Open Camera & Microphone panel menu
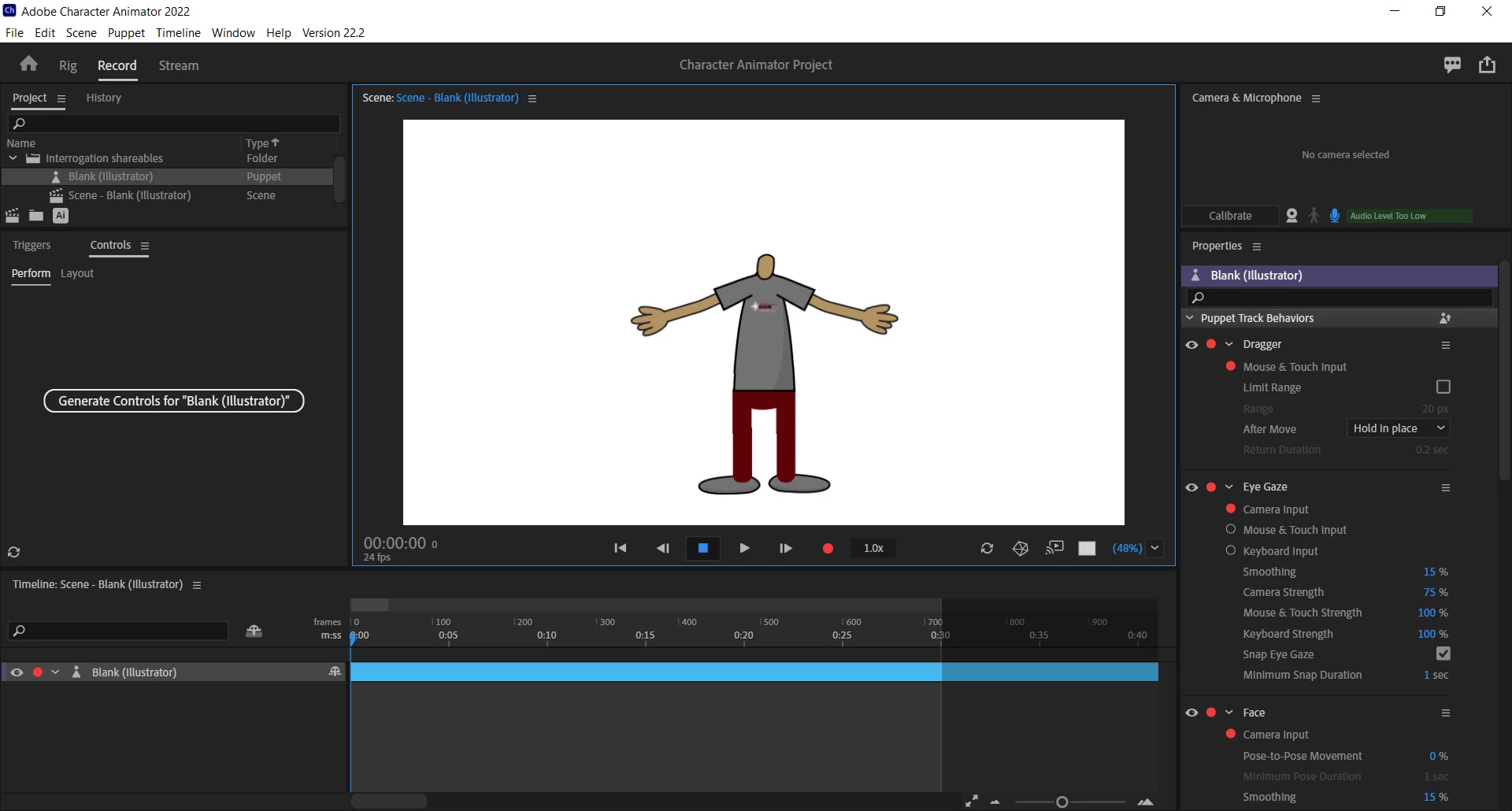 (1316, 98)
